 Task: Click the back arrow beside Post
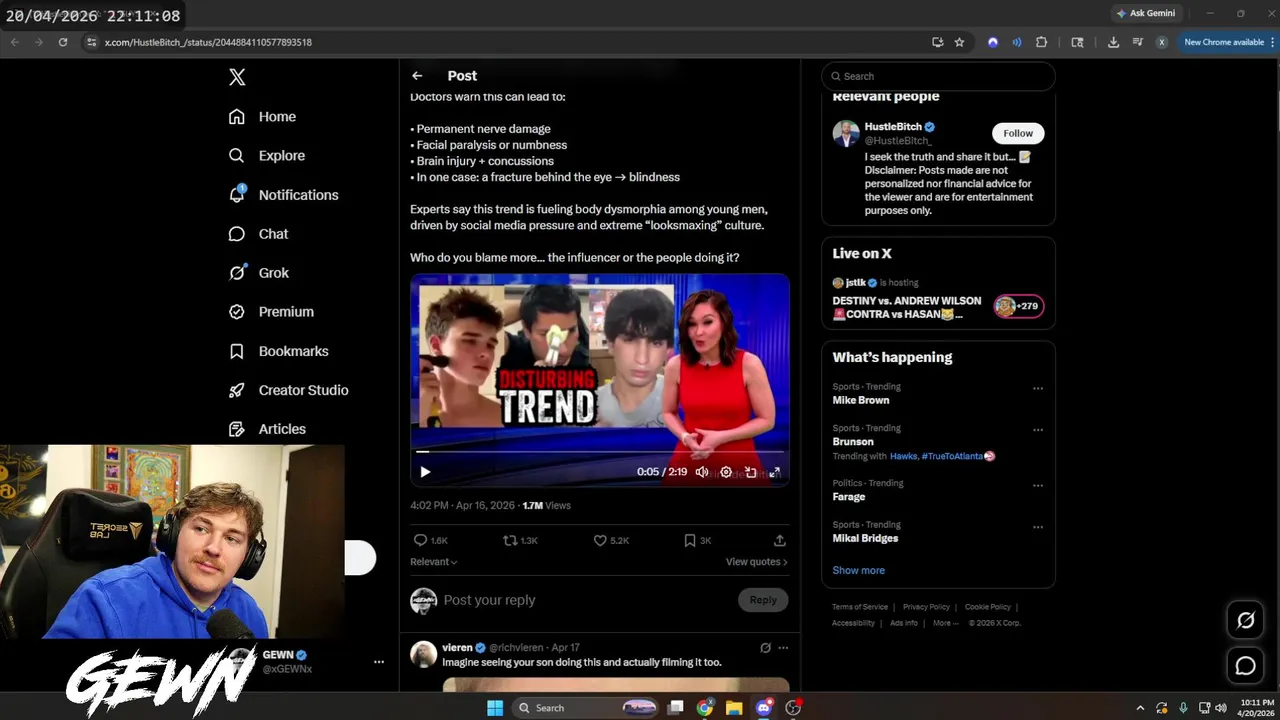(x=417, y=76)
